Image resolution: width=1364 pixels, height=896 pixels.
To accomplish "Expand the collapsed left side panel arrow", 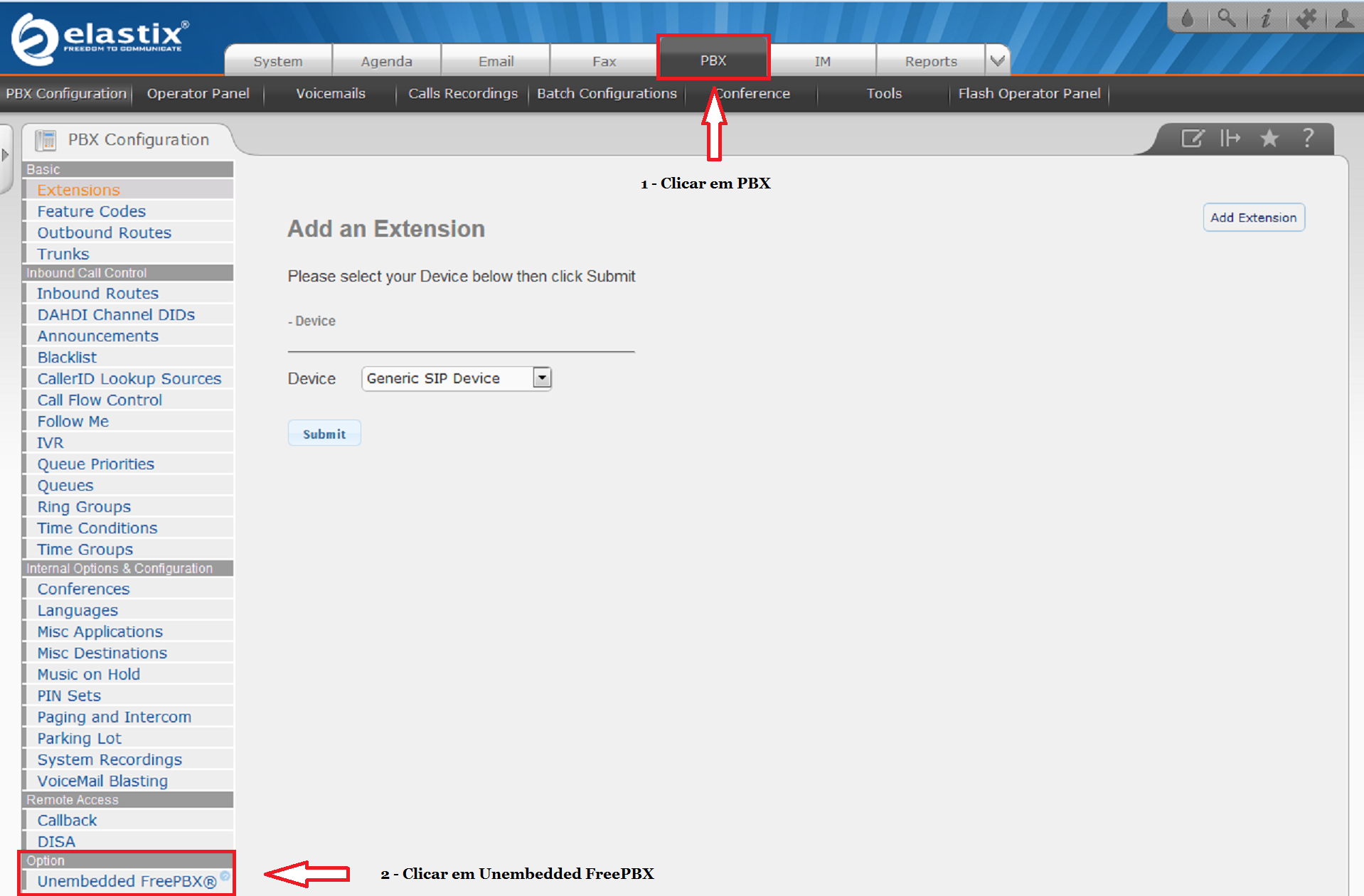I will [x=6, y=155].
